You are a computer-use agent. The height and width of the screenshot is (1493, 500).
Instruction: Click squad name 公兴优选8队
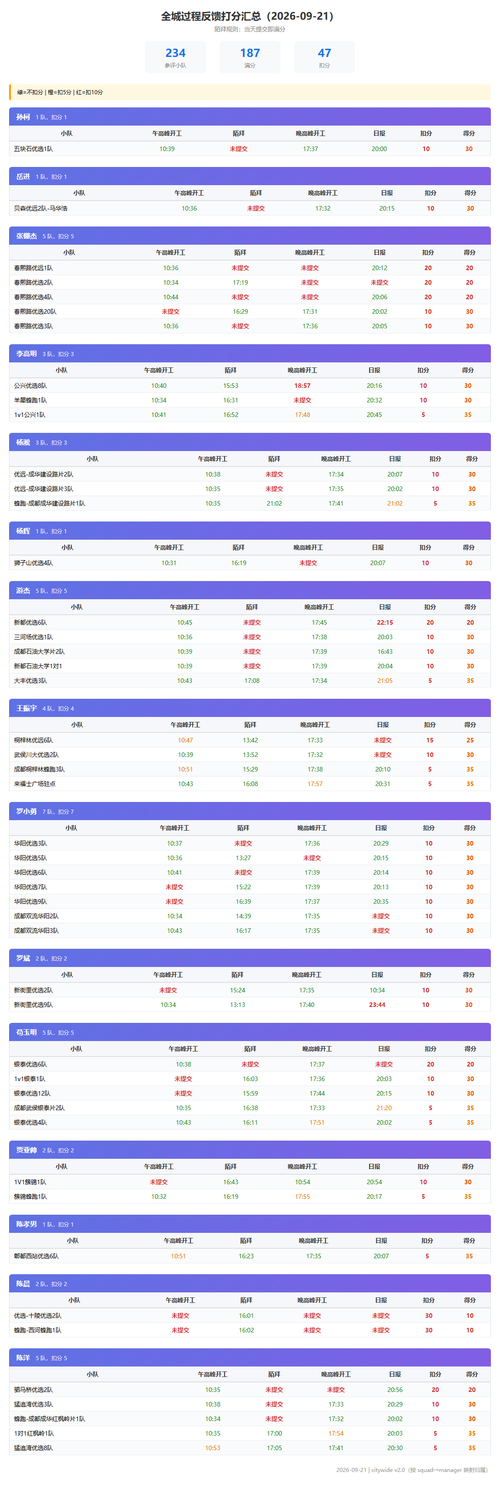tap(30, 385)
